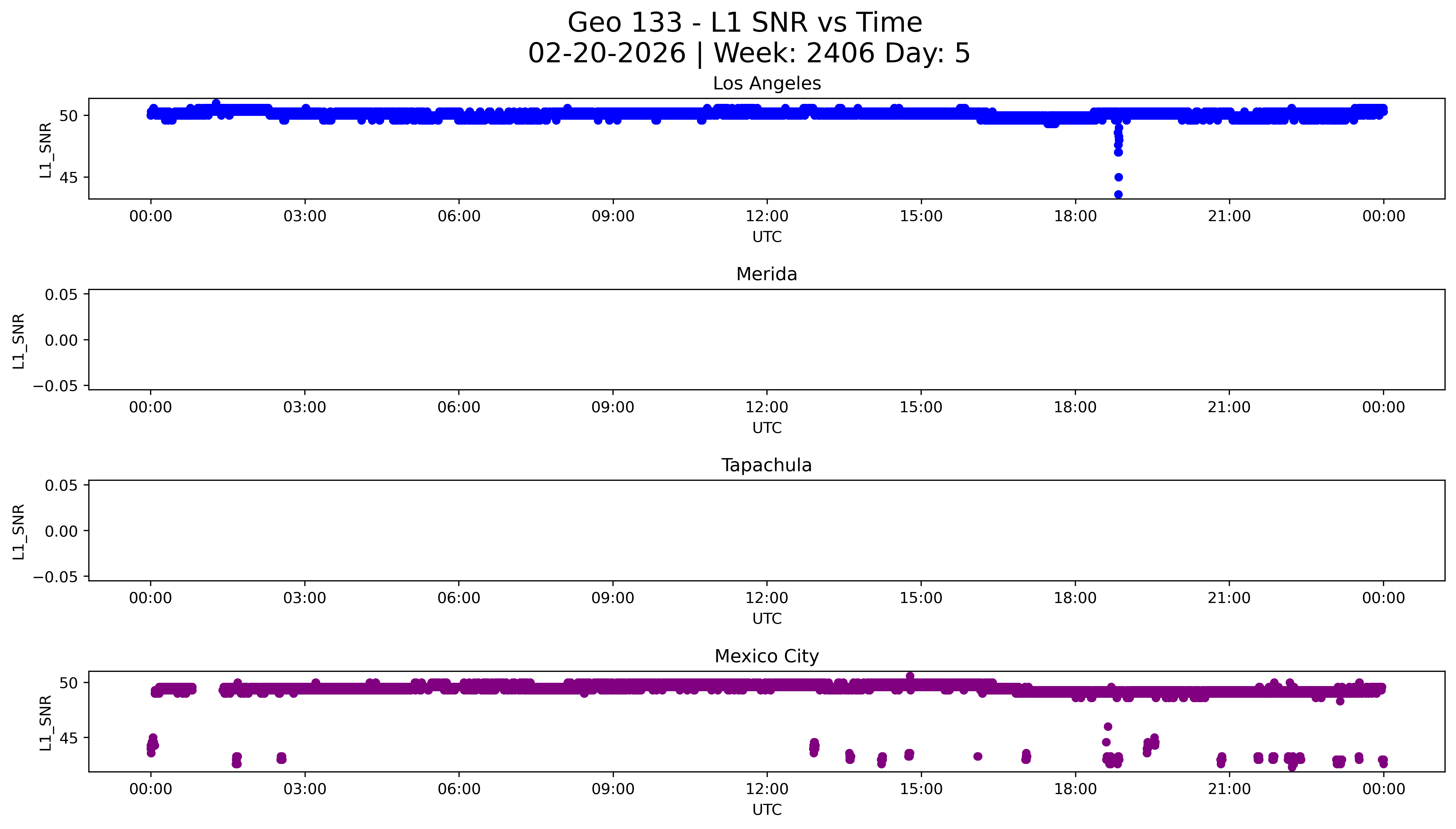1456x829 pixels.
Task: Click the Los Angeles subplot title
Action: (766, 84)
